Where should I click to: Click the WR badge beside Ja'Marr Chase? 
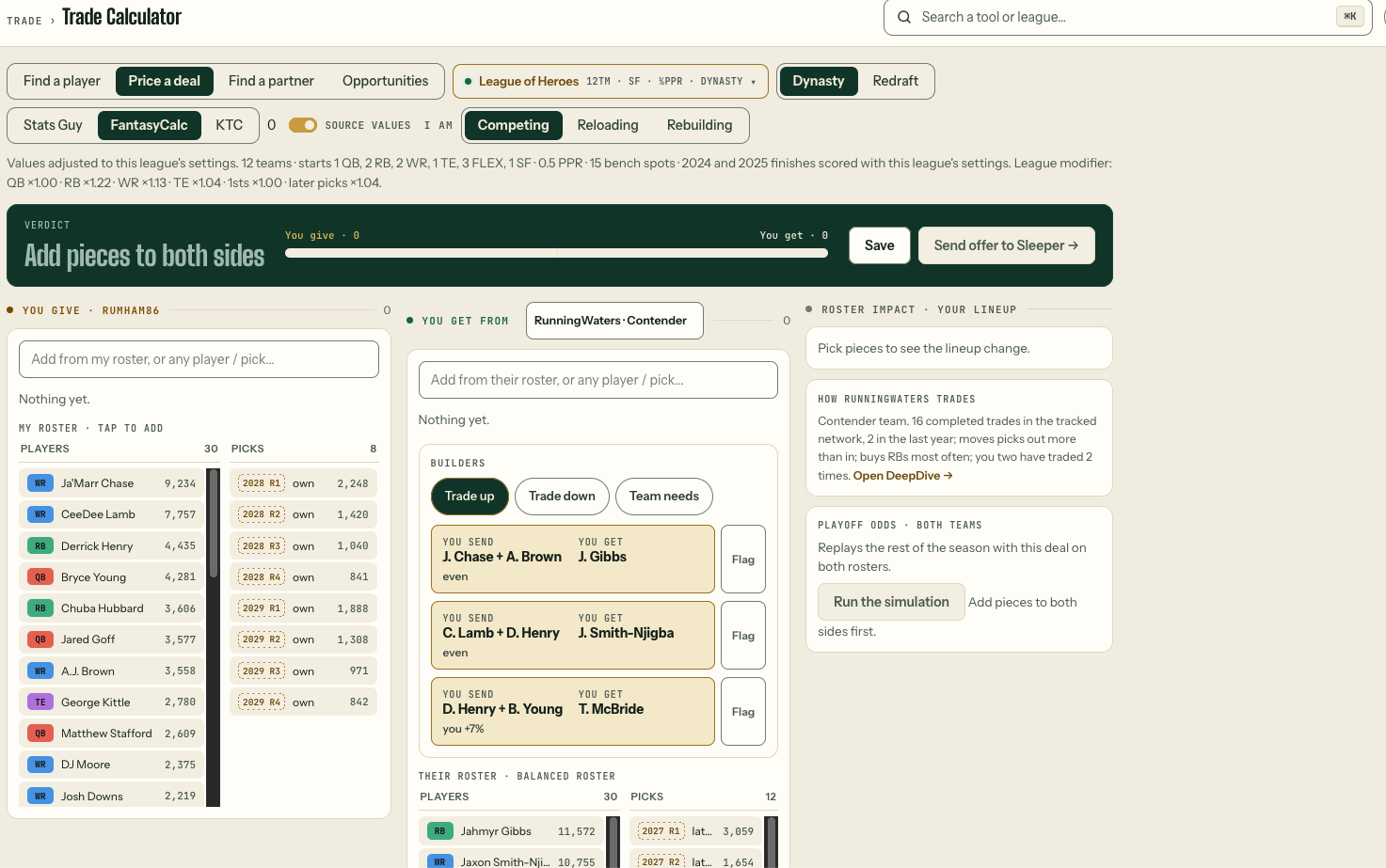tap(40, 483)
